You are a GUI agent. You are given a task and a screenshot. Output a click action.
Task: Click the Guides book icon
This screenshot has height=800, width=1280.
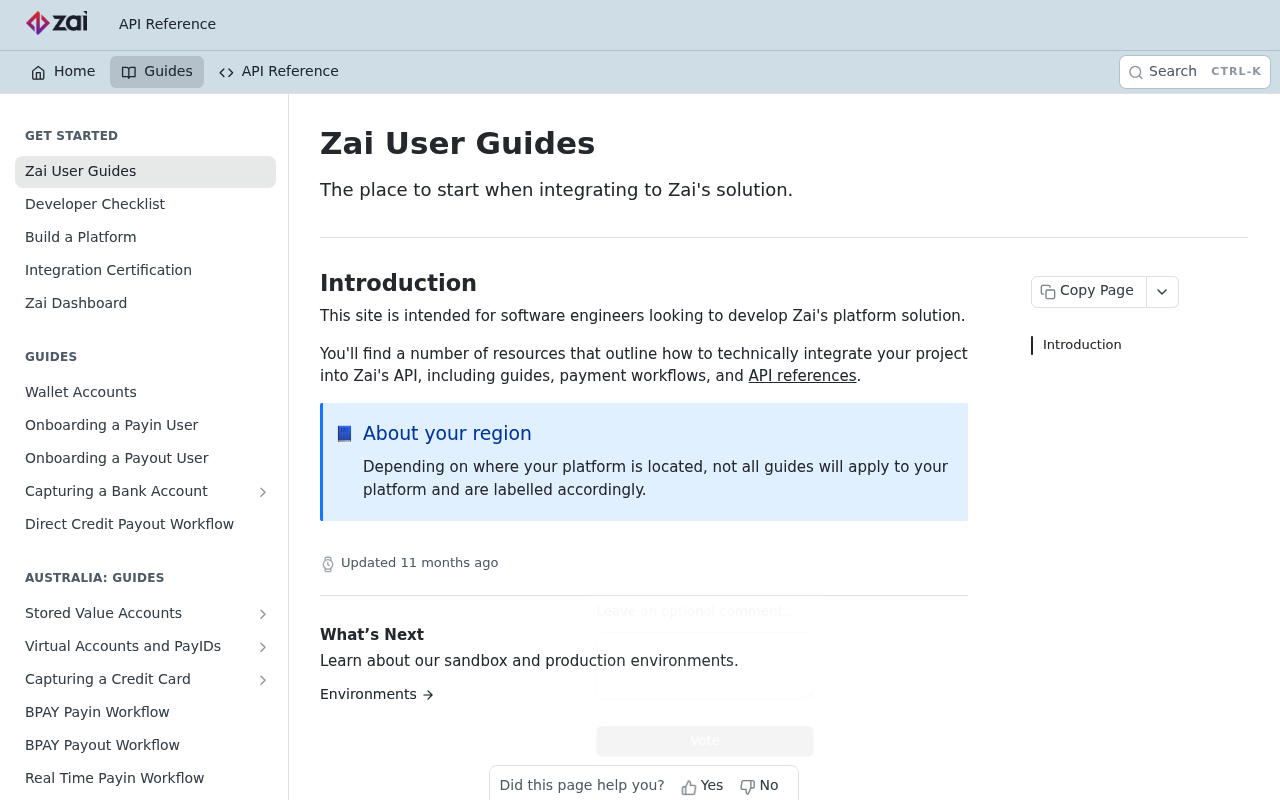(x=129, y=72)
